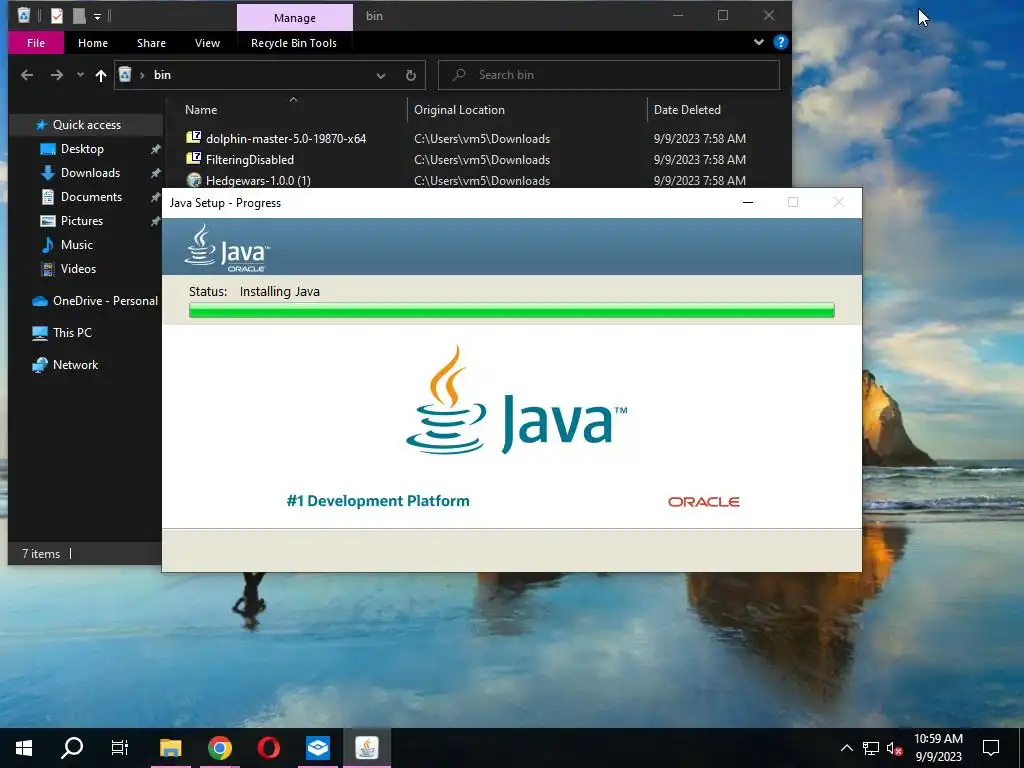Launch Opera browser from taskbar
This screenshot has width=1024, height=768.
pos(268,748)
